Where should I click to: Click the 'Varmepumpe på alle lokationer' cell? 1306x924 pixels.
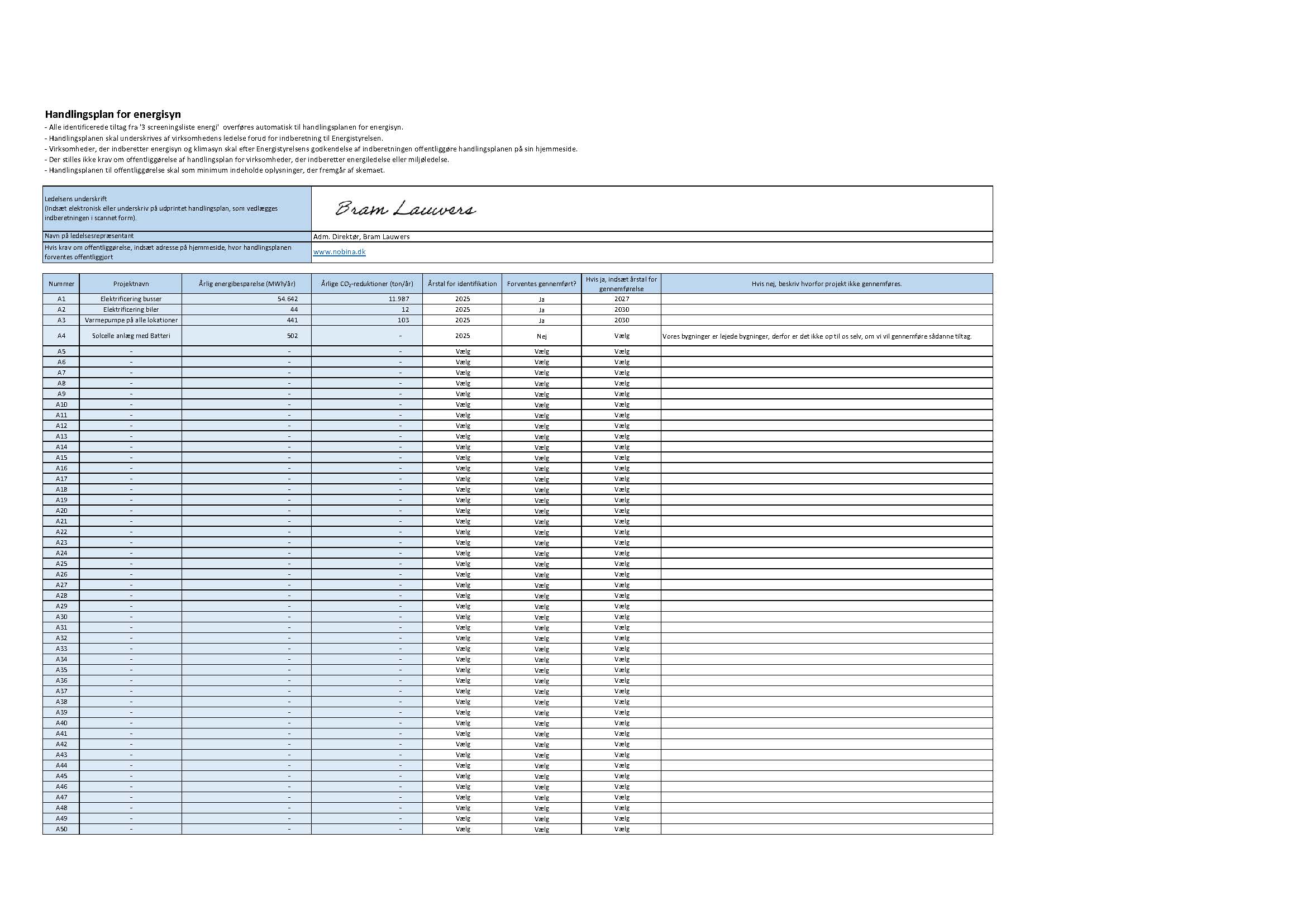click(x=131, y=320)
